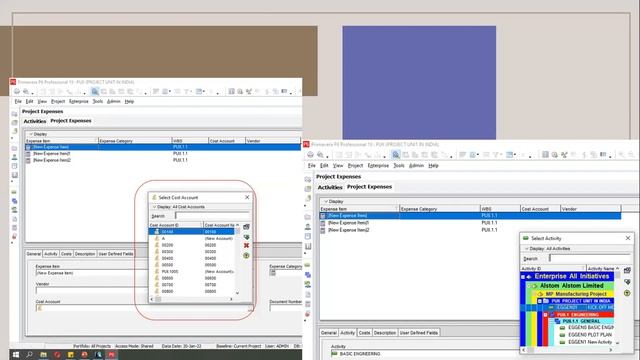Select cost account 00300 row

tap(192, 252)
